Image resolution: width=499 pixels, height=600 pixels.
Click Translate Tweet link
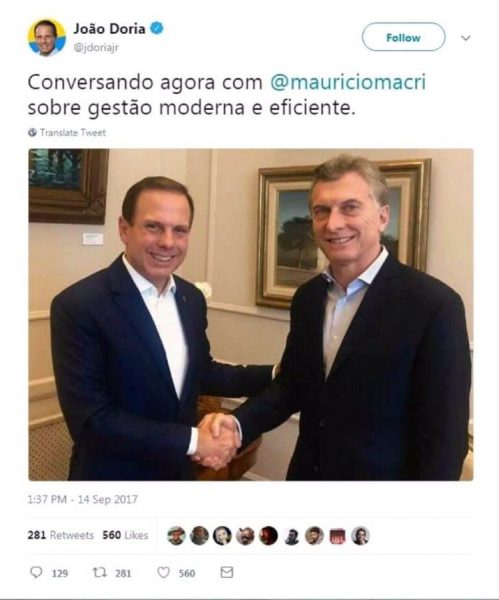73,133
